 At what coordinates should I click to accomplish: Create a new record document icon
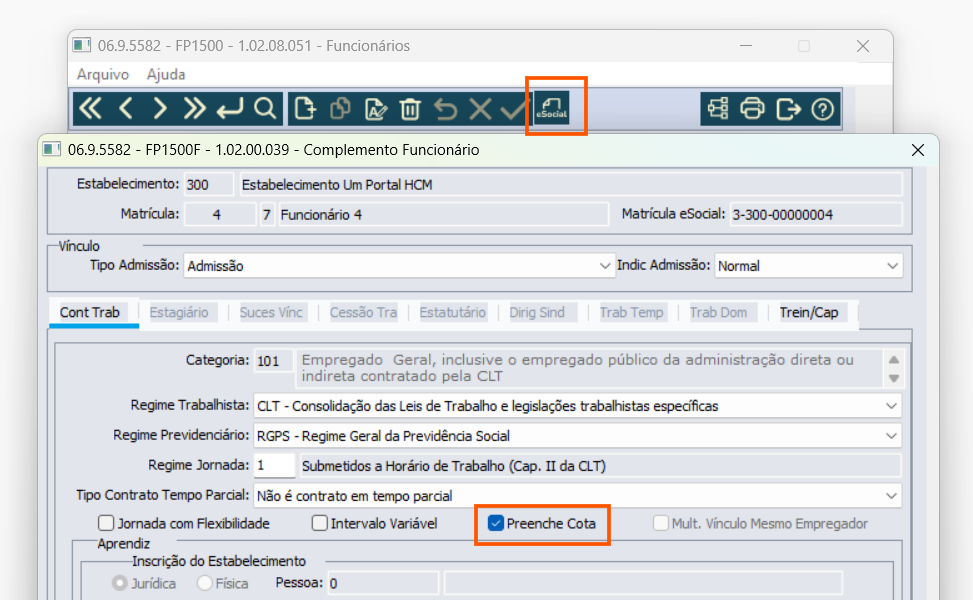coord(305,109)
